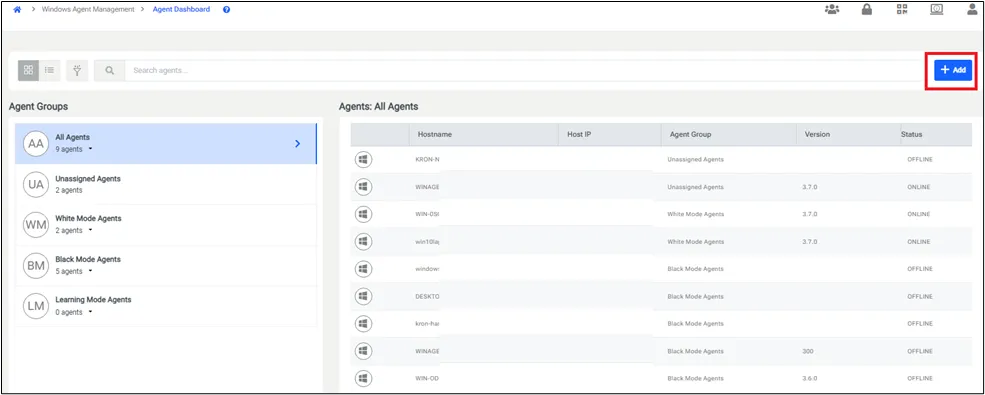
Task: Open the dropdown arrow next to 9 agents
Action: click(x=90, y=149)
